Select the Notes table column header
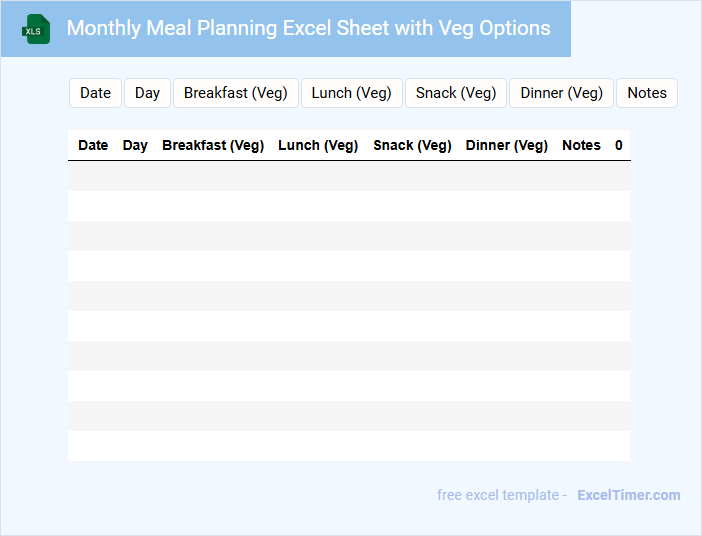This screenshot has width=702, height=536. click(581, 145)
